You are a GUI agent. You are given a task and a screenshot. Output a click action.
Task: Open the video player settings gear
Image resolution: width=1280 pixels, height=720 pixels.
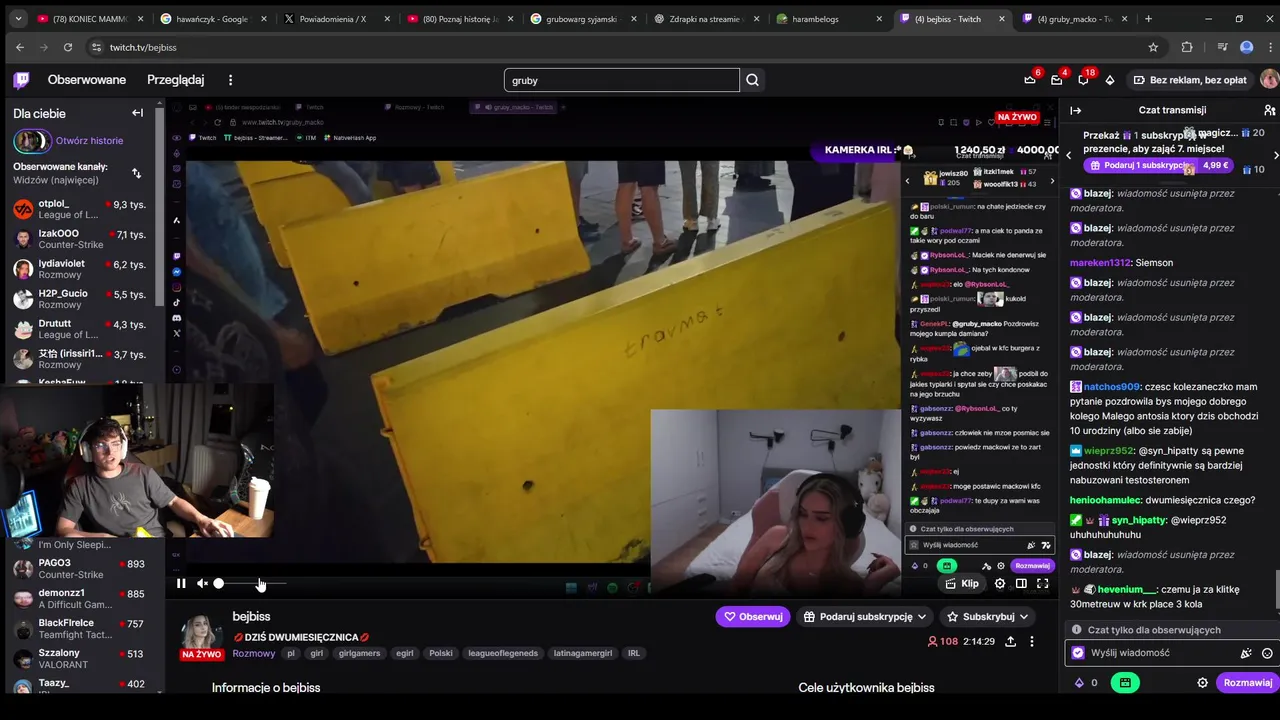(x=1000, y=583)
